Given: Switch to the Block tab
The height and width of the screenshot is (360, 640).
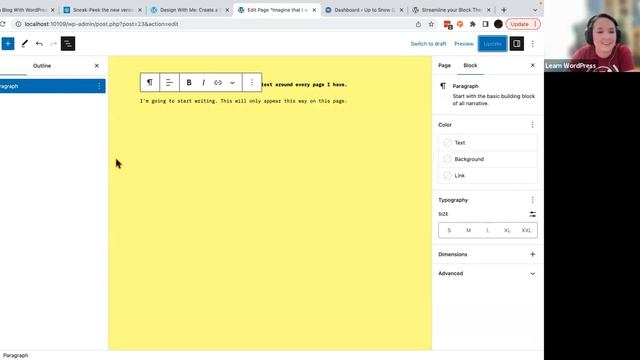Looking at the screenshot, I should point(470,65).
